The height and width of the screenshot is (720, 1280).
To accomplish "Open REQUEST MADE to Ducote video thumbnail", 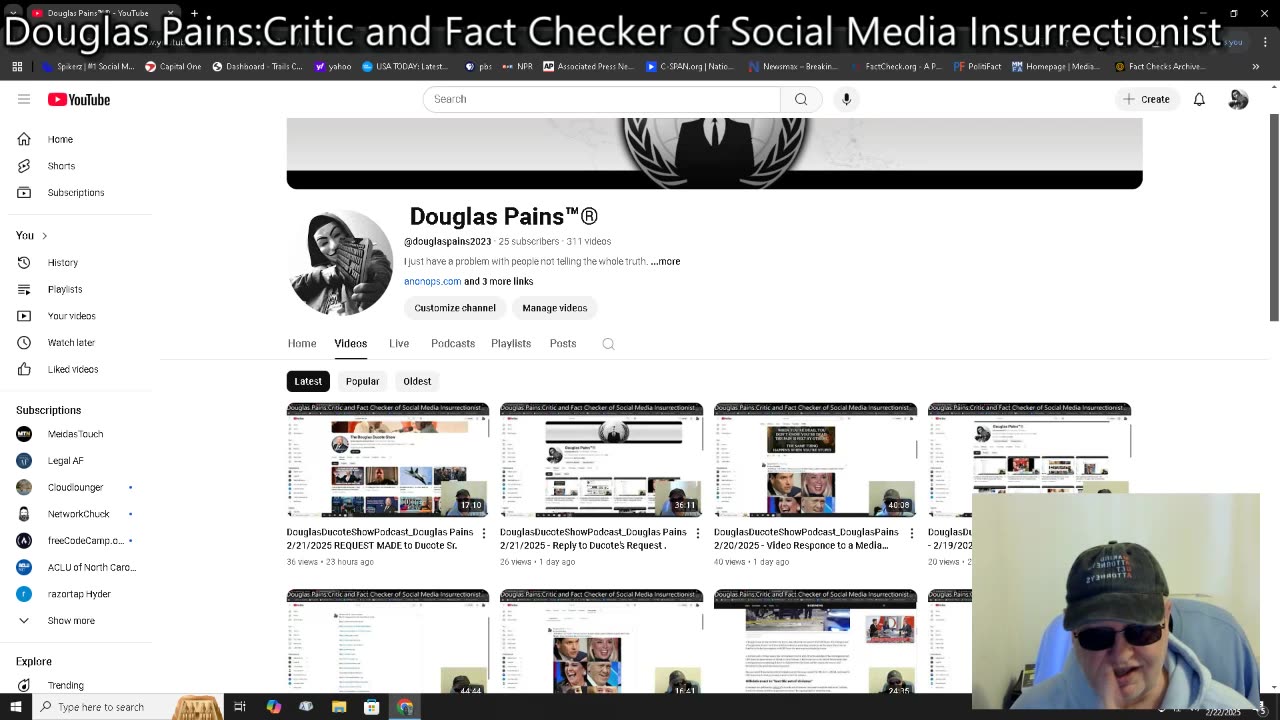I will point(388,460).
